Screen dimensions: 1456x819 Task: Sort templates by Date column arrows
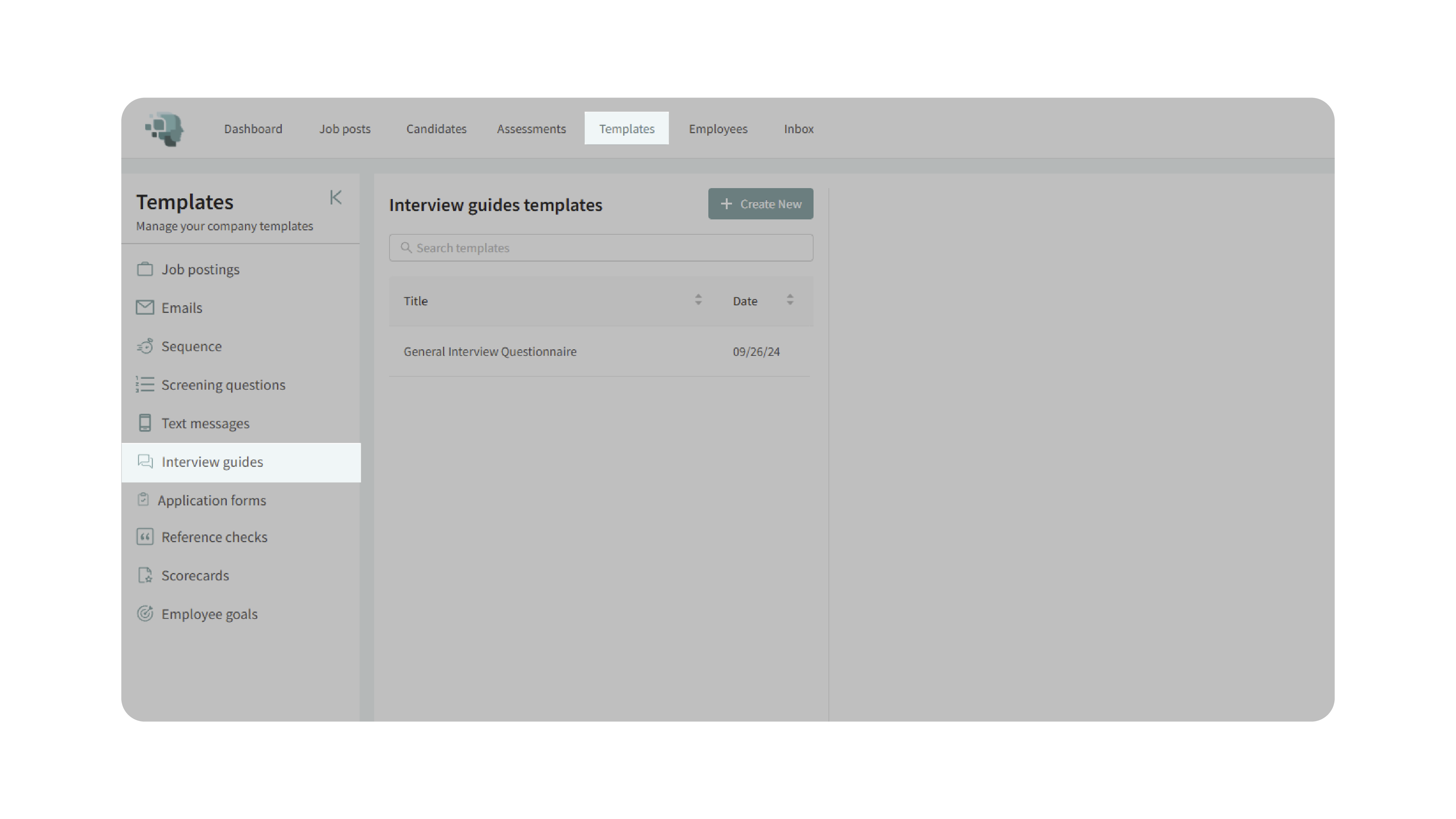pos(790,300)
